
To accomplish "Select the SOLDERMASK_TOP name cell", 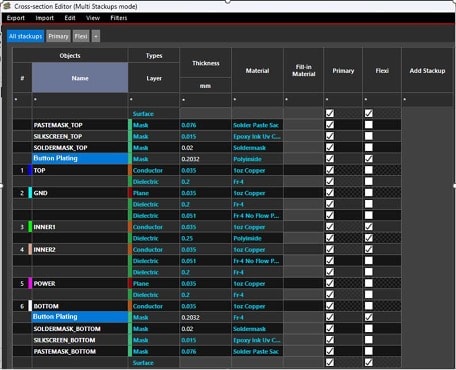I will 80,148.
